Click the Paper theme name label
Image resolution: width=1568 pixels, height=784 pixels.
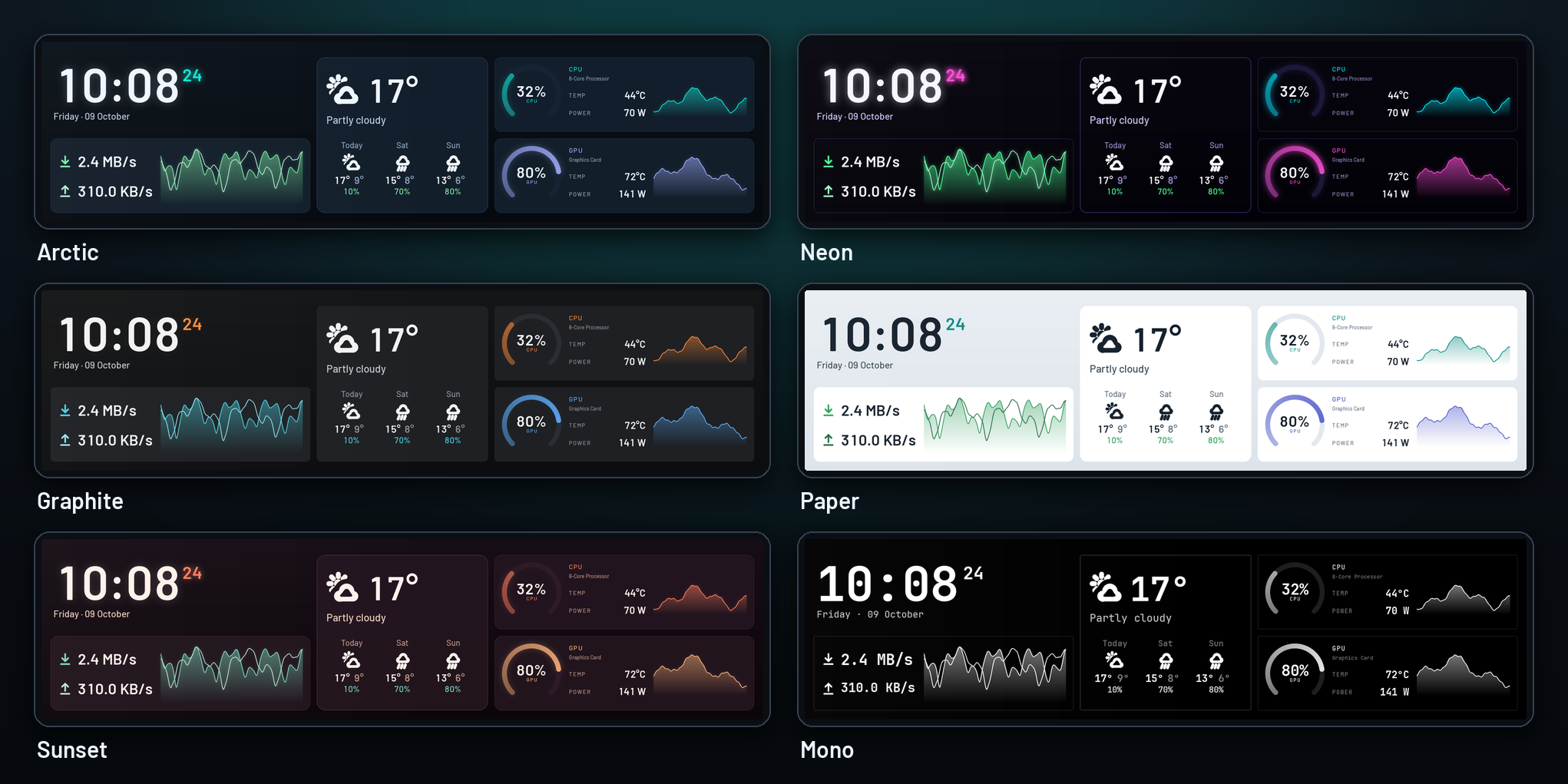tap(830, 501)
